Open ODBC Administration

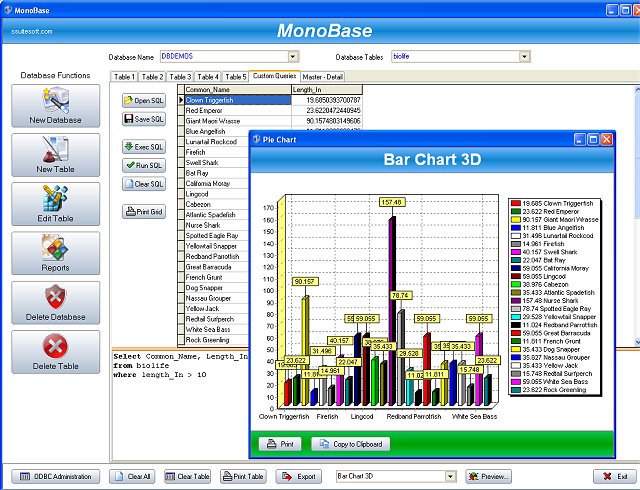point(56,476)
